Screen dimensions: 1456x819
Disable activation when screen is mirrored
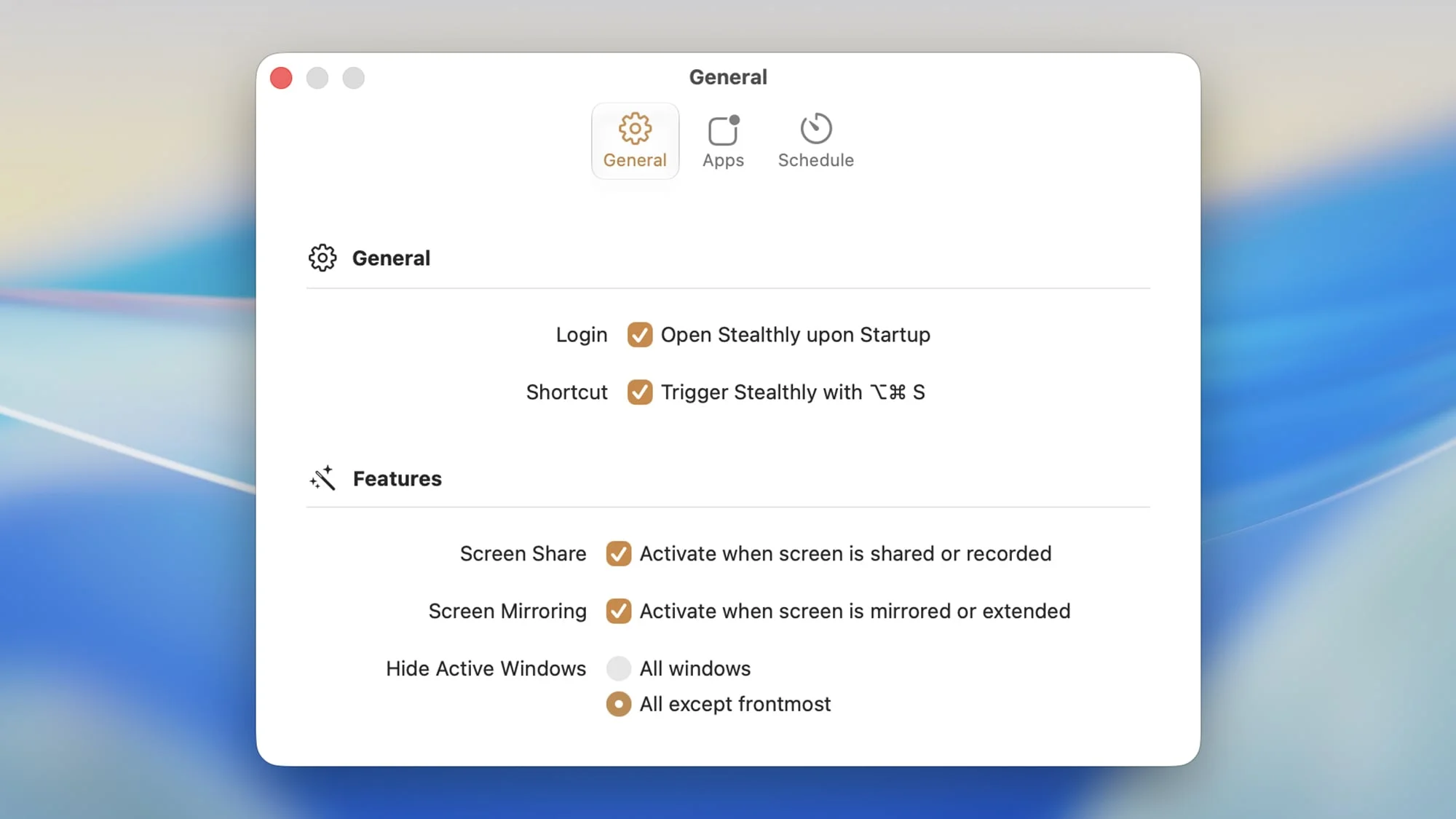[619, 612]
